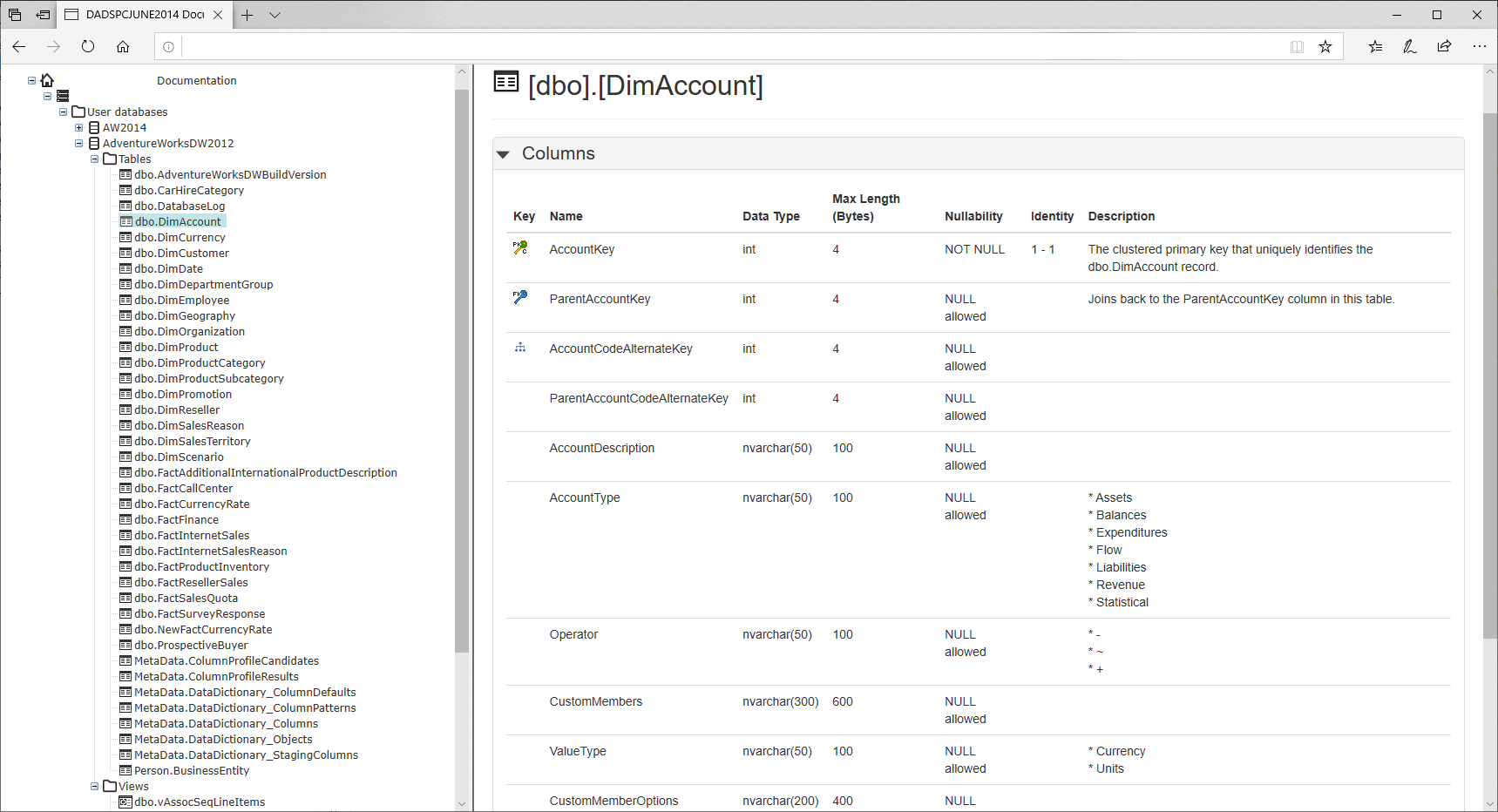Open dbo.DimCustomer table in the tree
Viewport: 1498px width, 812px height.
point(181,254)
